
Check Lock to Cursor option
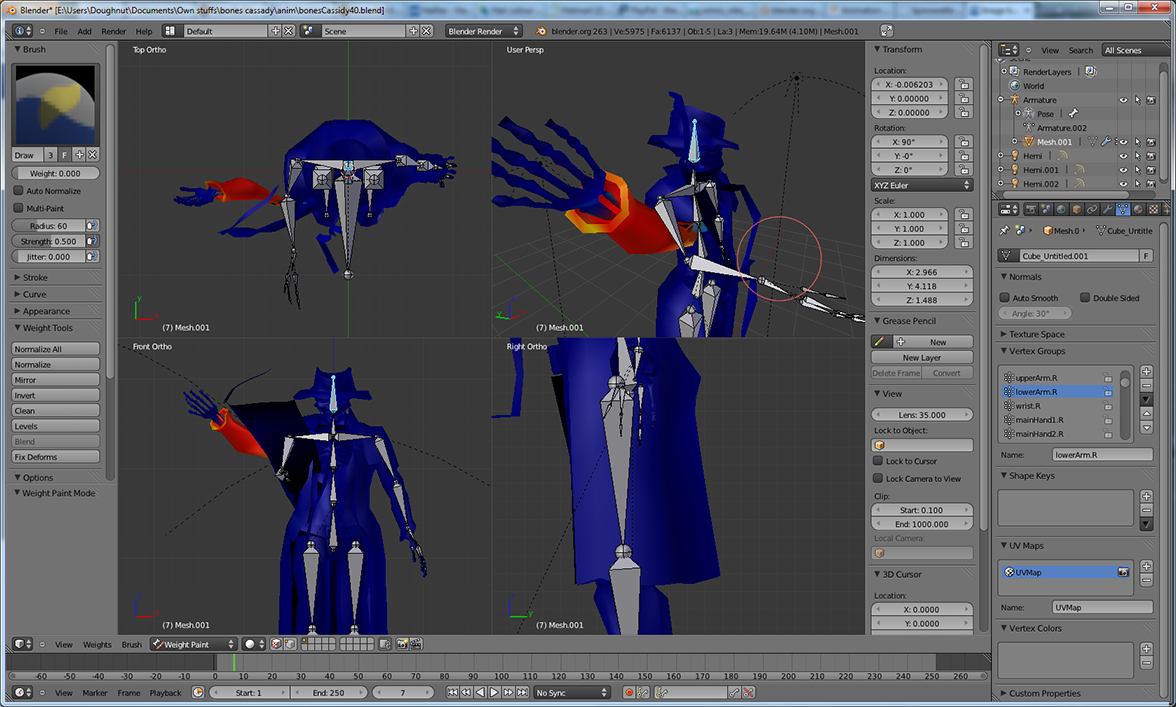[878, 461]
